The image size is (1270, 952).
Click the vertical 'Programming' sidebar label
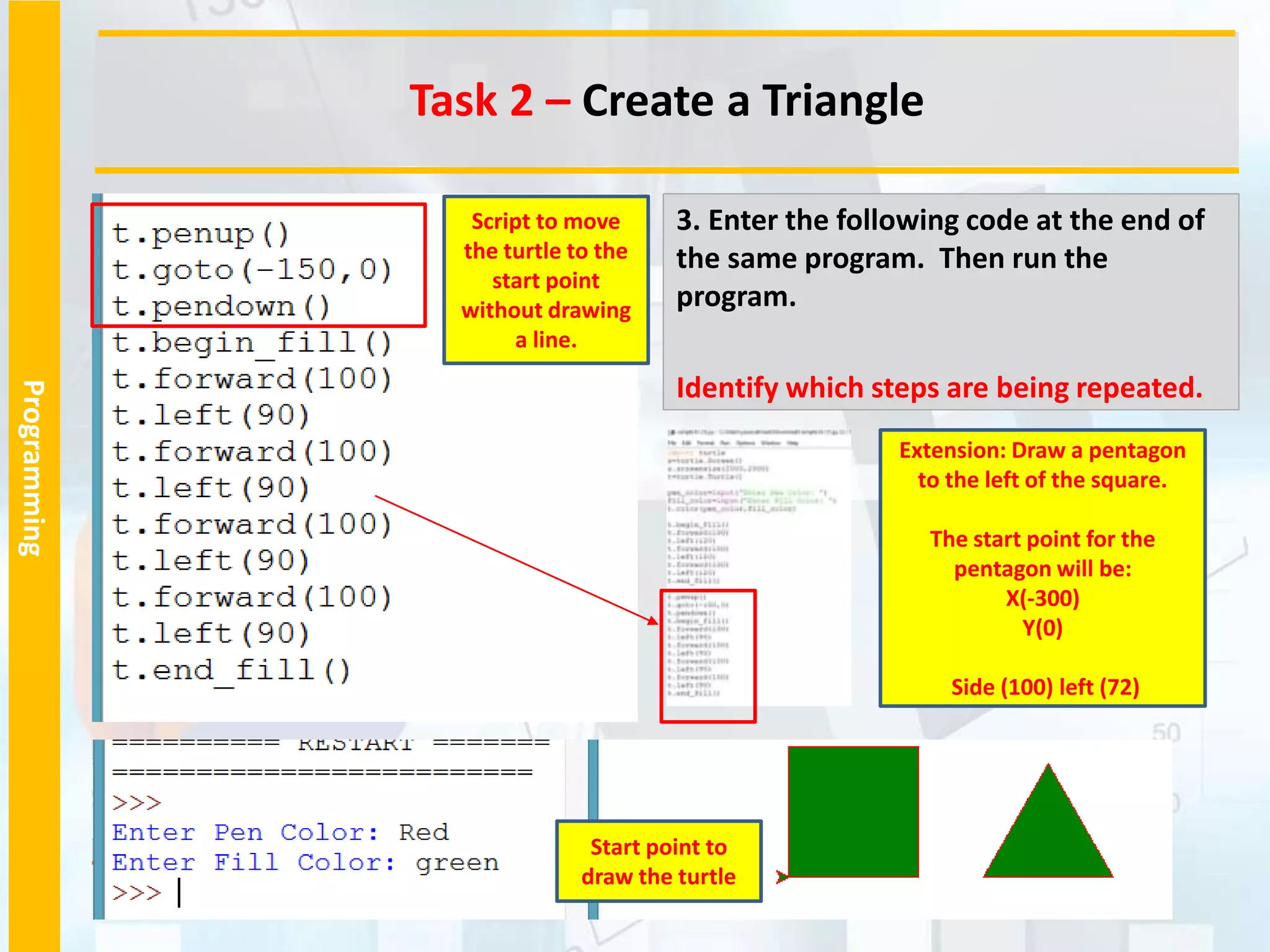tap(32, 468)
